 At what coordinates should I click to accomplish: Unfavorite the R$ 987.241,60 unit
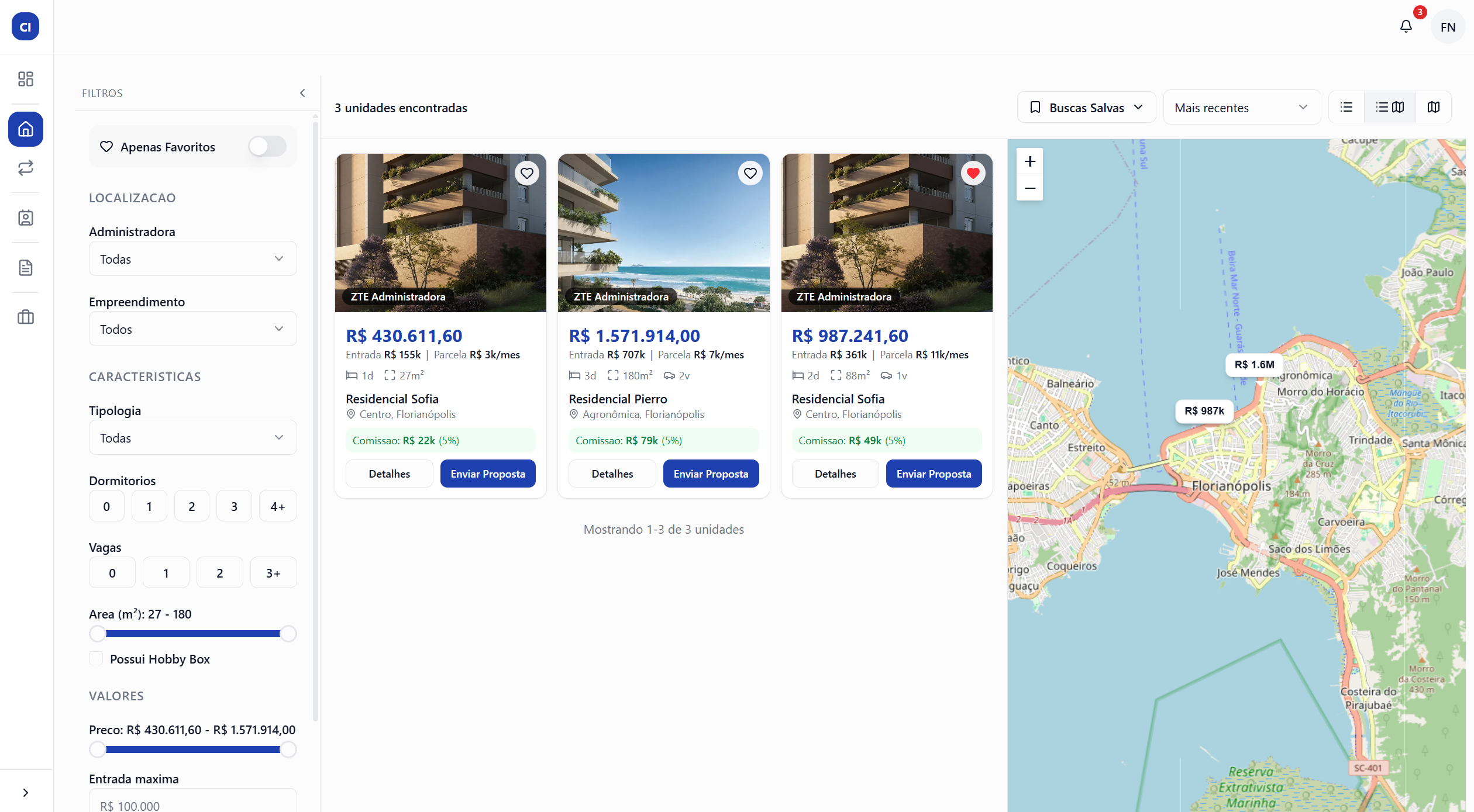pyautogui.click(x=973, y=173)
